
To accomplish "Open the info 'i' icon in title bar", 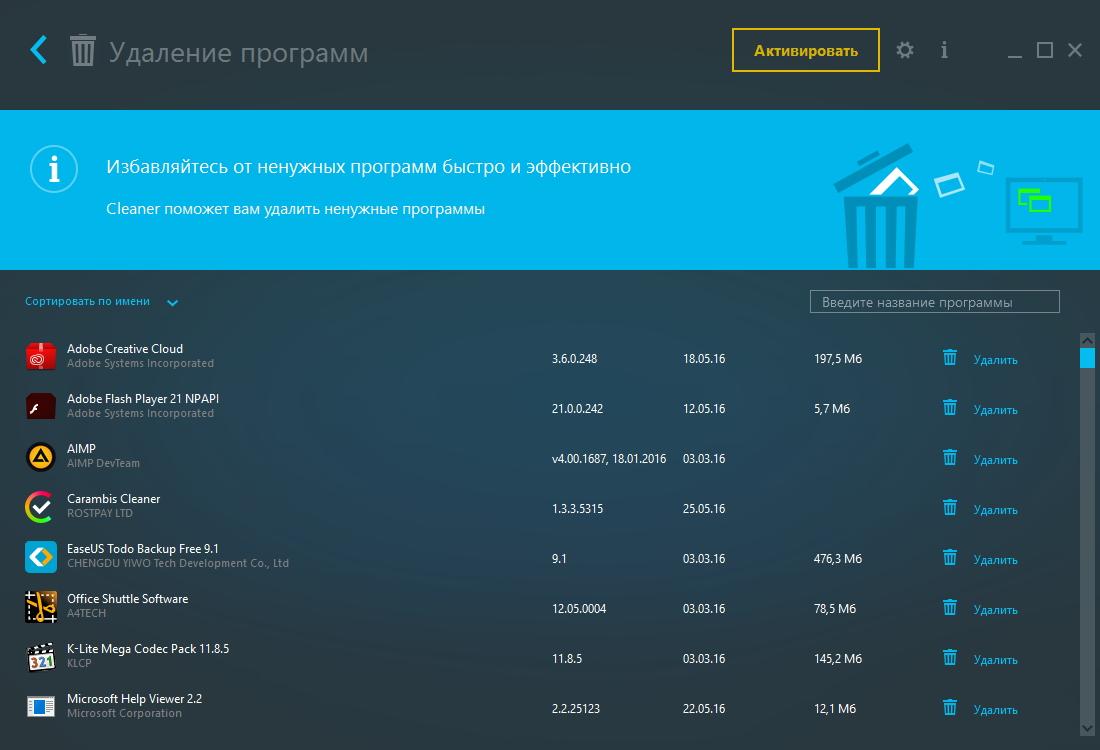I will (944, 50).
